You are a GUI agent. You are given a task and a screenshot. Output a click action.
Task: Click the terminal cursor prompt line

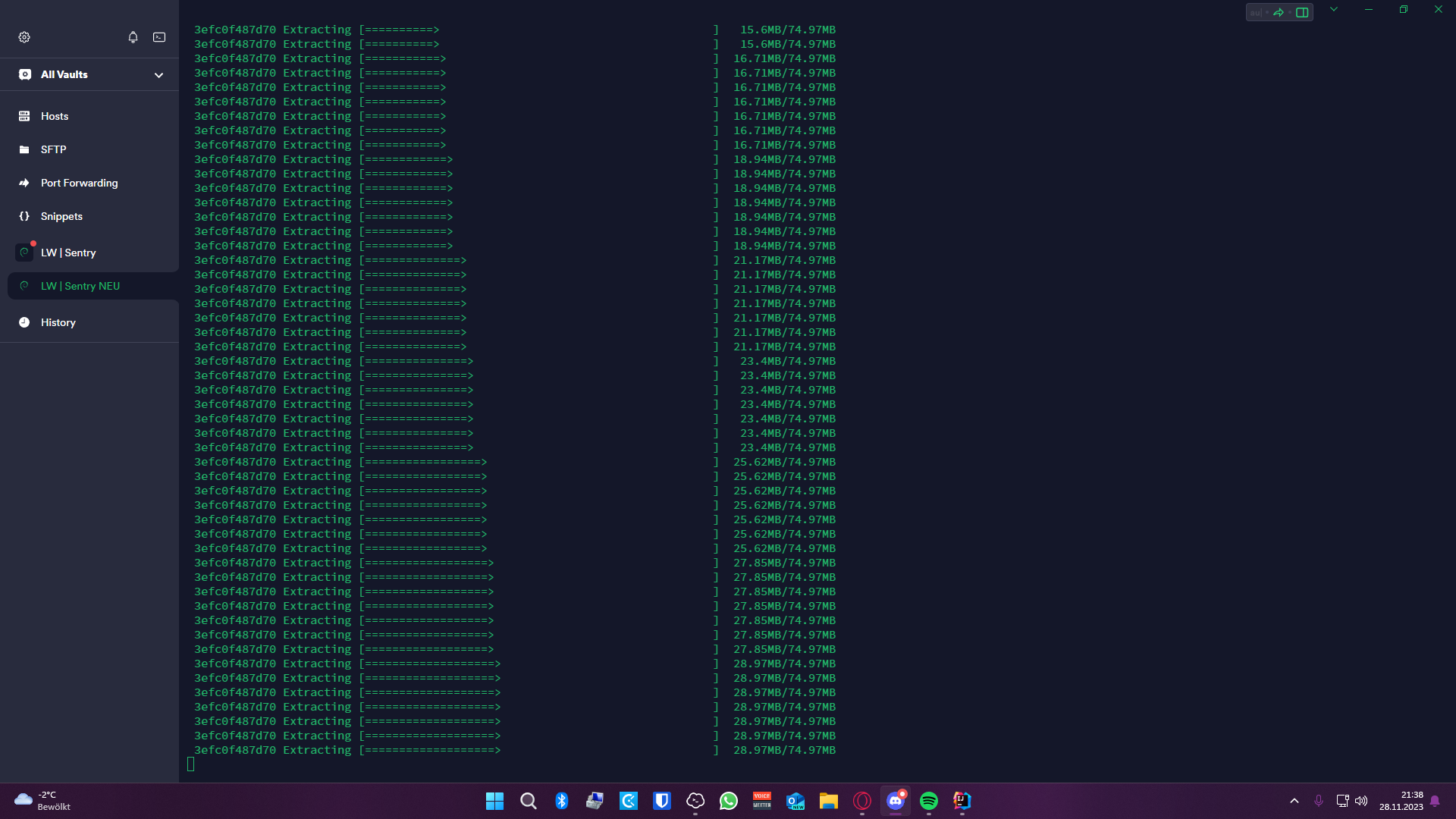(191, 764)
